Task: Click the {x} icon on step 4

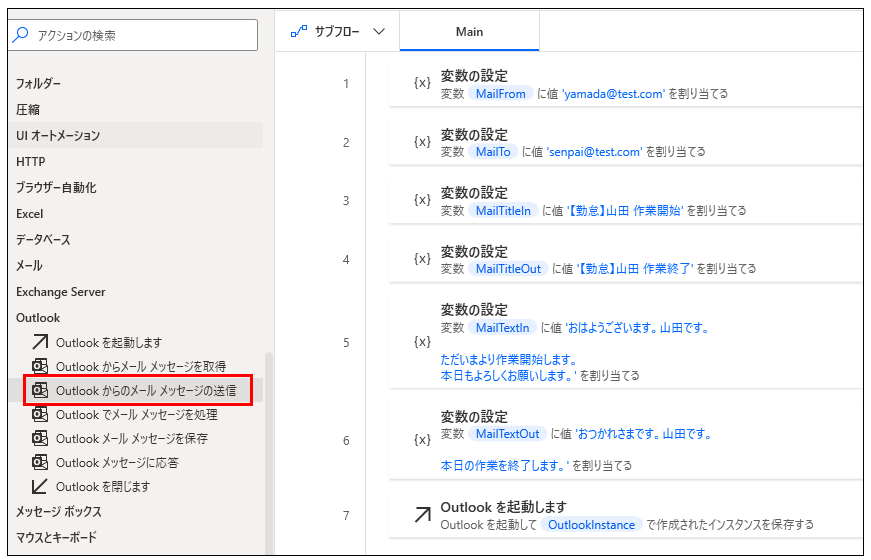Action: 422,259
